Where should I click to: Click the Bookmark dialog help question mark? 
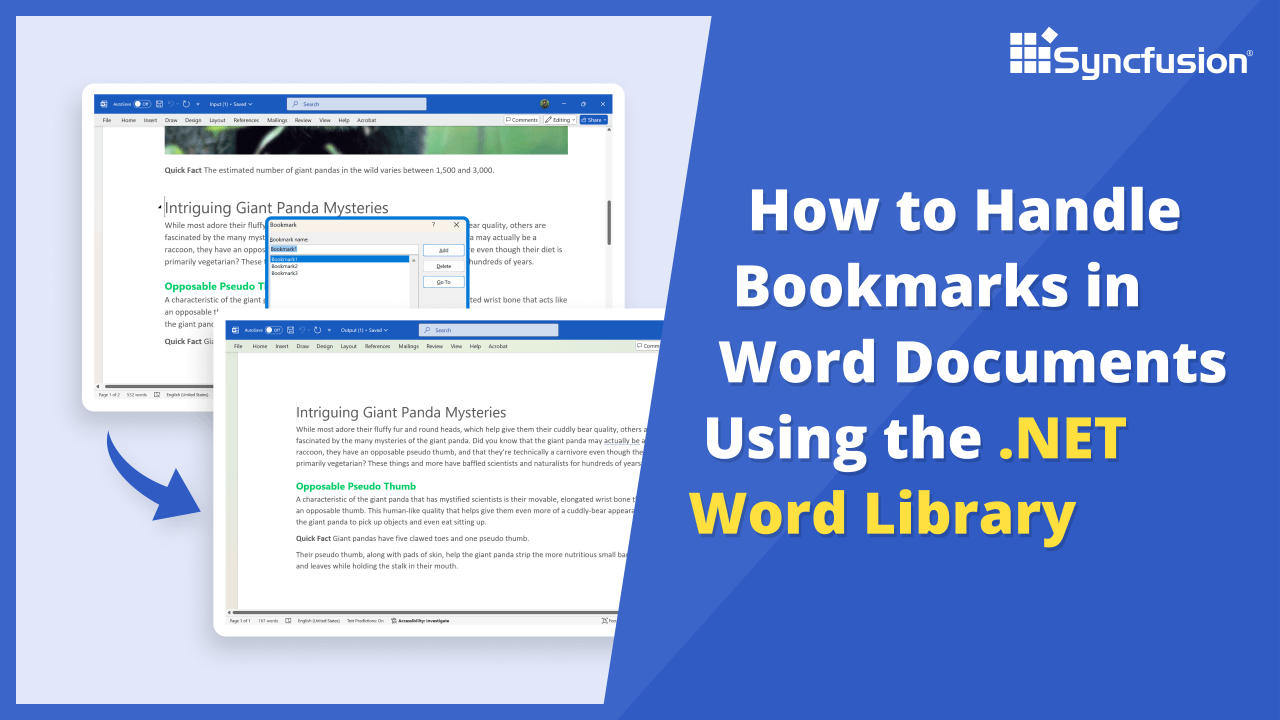pyautogui.click(x=433, y=225)
